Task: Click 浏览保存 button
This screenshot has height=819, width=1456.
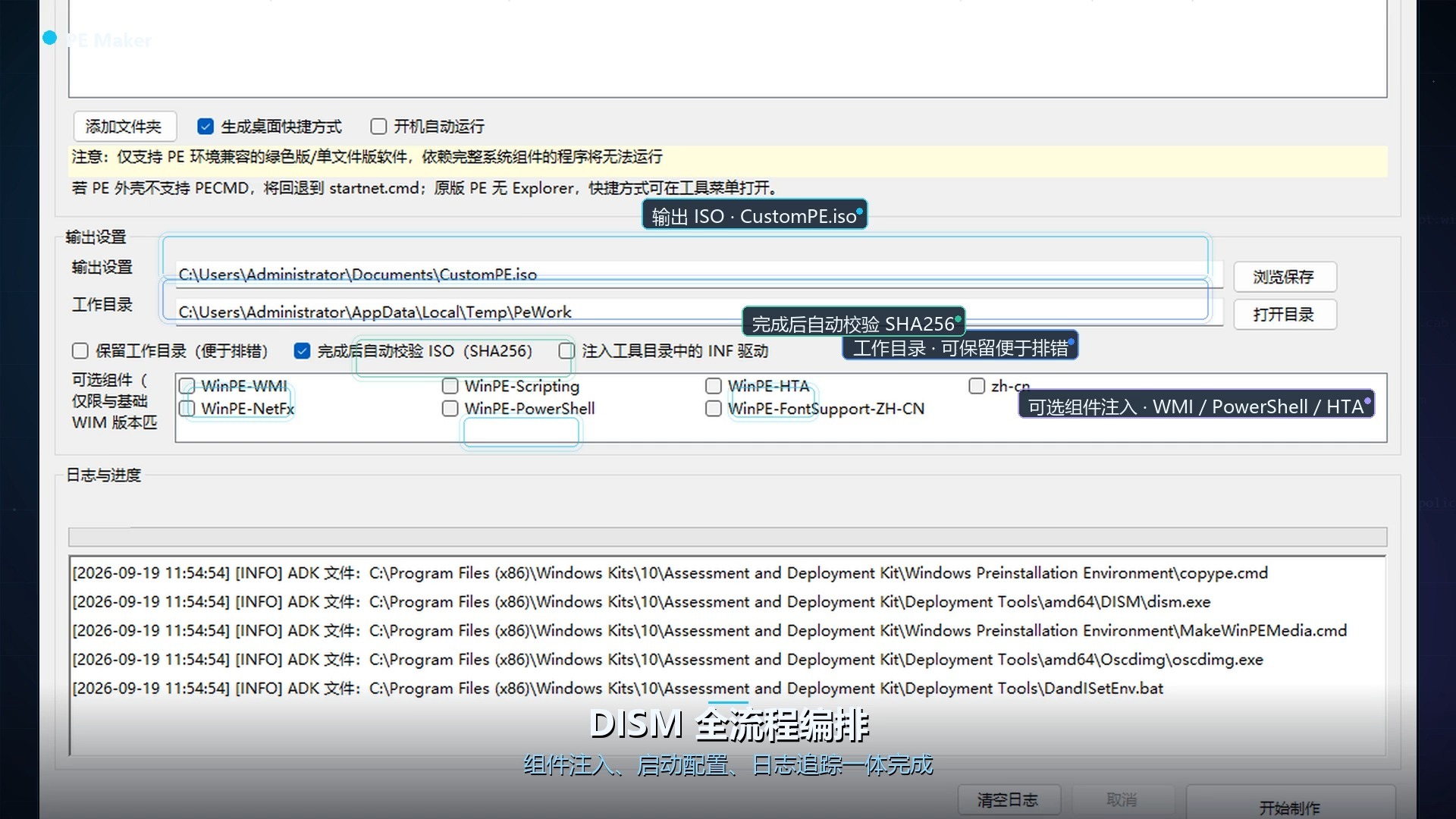Action: (1285, 277)
